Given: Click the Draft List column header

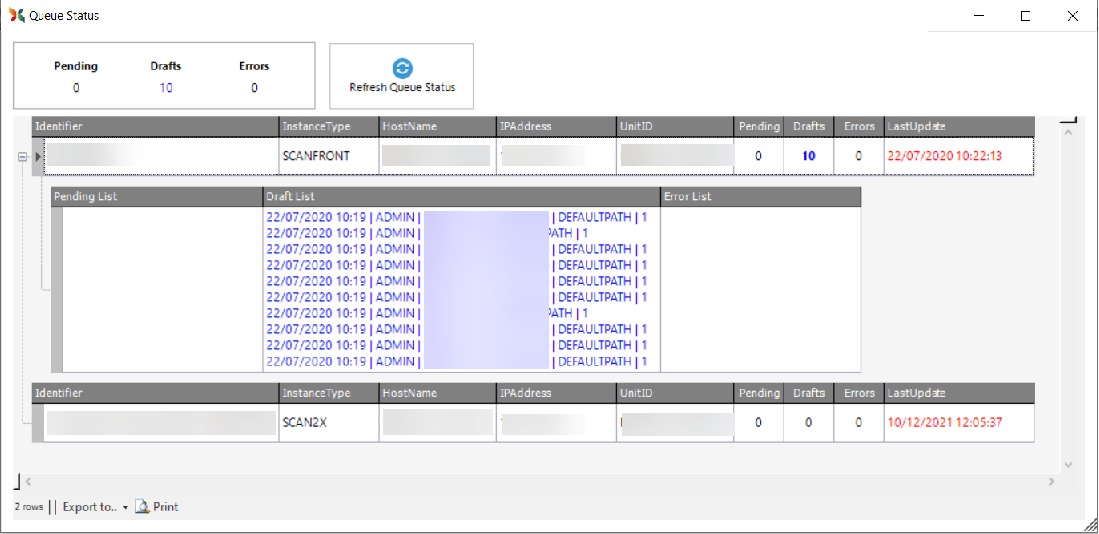Looking at the screenshot, I should pyautogui.click(x=460, y=196).
